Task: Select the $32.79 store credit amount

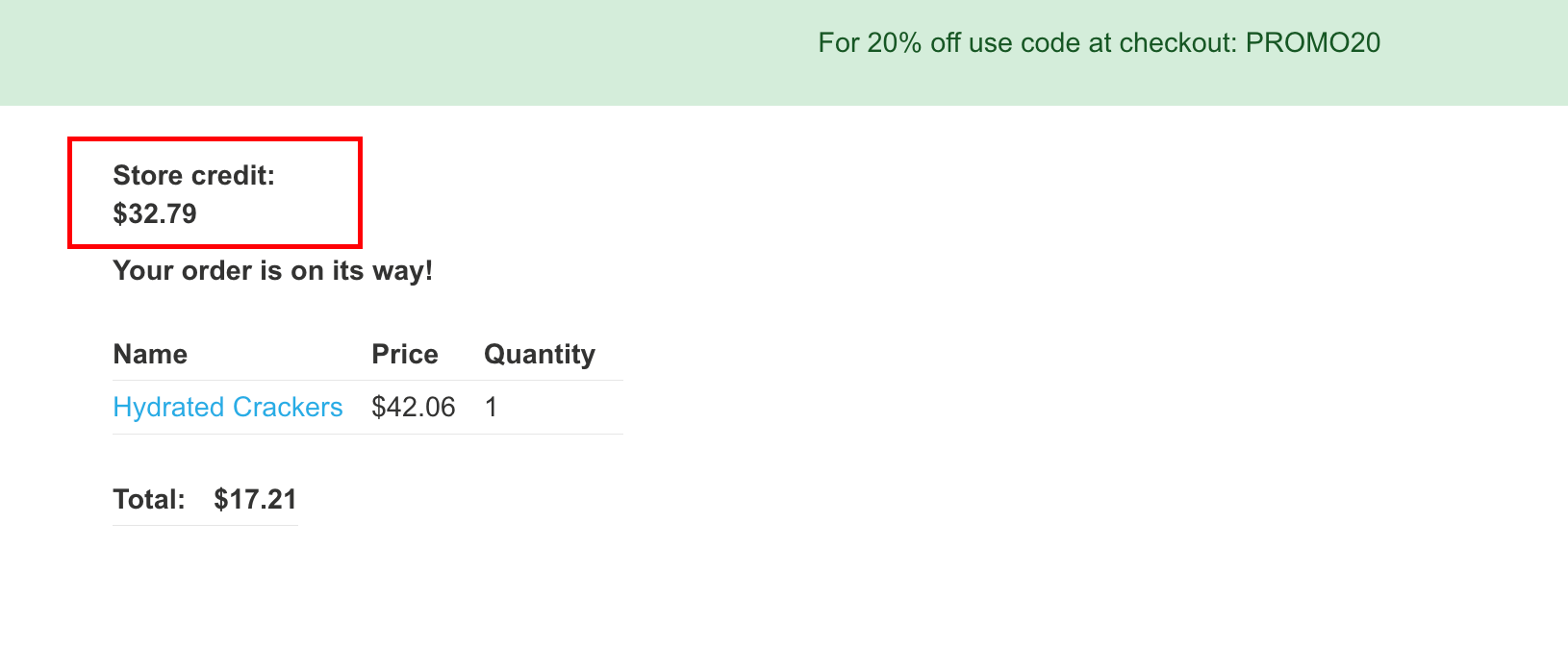Action: [155, 213]
